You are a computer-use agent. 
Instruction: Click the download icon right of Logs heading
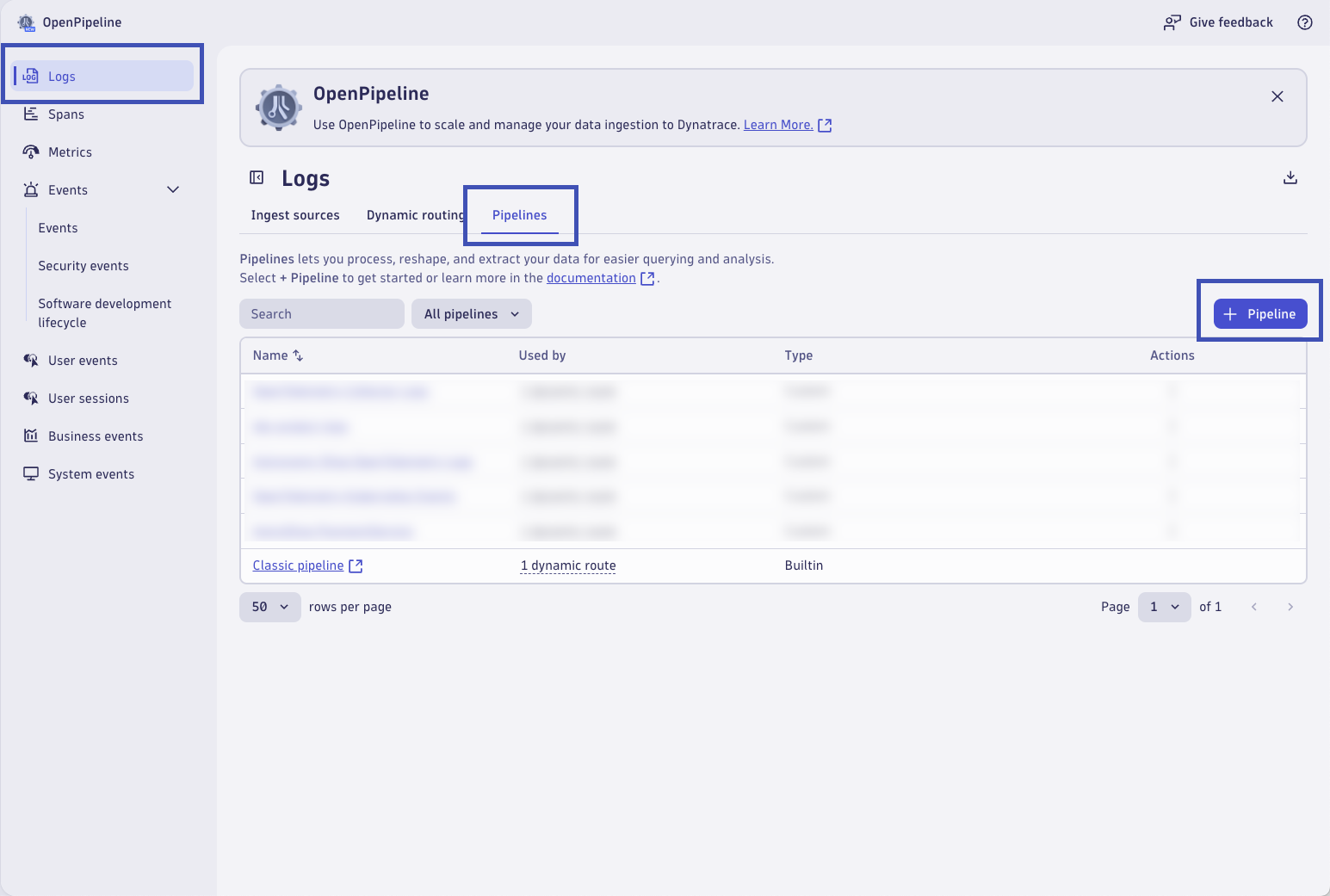click(1290, 177)
